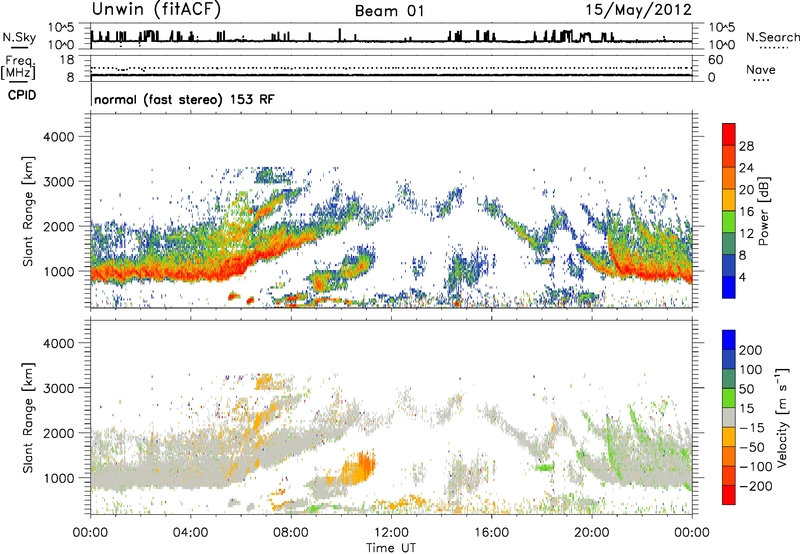Select the 'Beam 01' heading

[390, 11]
